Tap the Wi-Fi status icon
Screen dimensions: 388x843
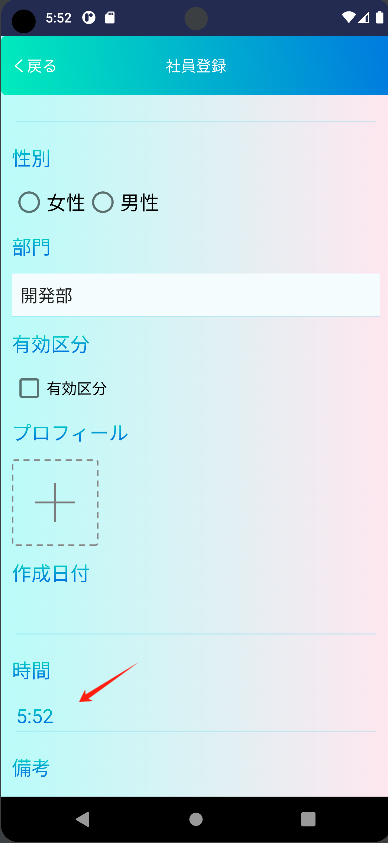pos(348,18)
